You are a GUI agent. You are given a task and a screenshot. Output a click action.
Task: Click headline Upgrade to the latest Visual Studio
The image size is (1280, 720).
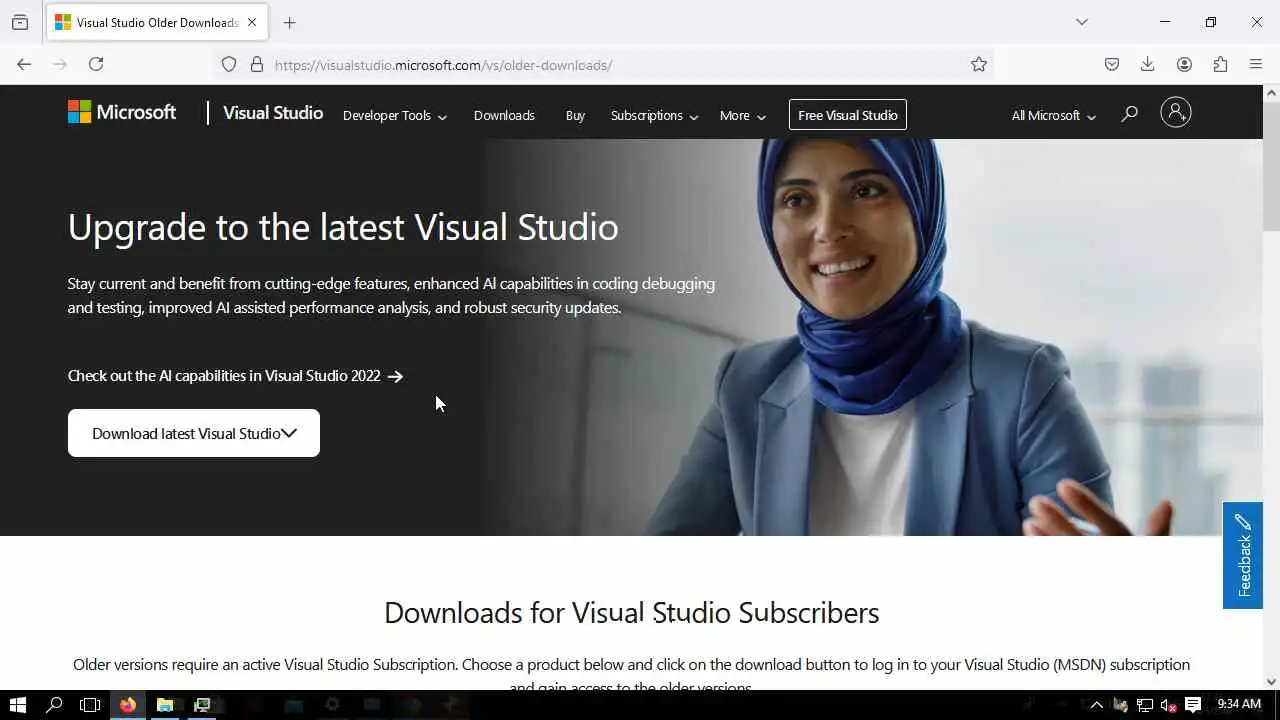(343, 227)
